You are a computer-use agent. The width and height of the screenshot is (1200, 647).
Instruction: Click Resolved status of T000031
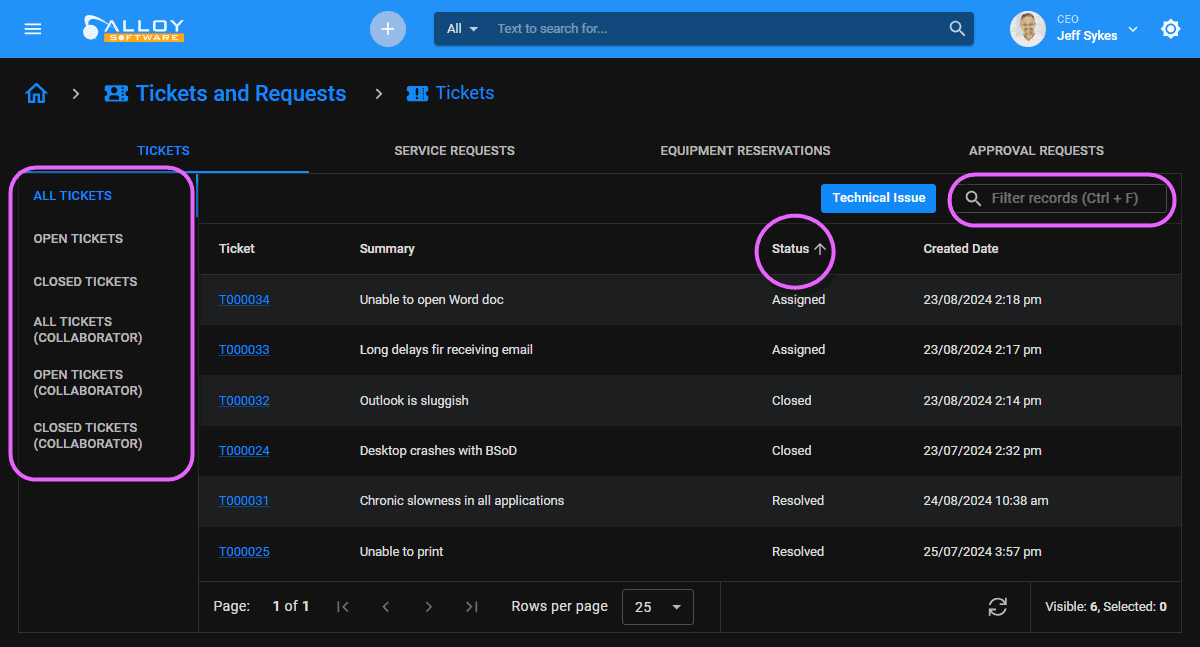pos(798,501)
